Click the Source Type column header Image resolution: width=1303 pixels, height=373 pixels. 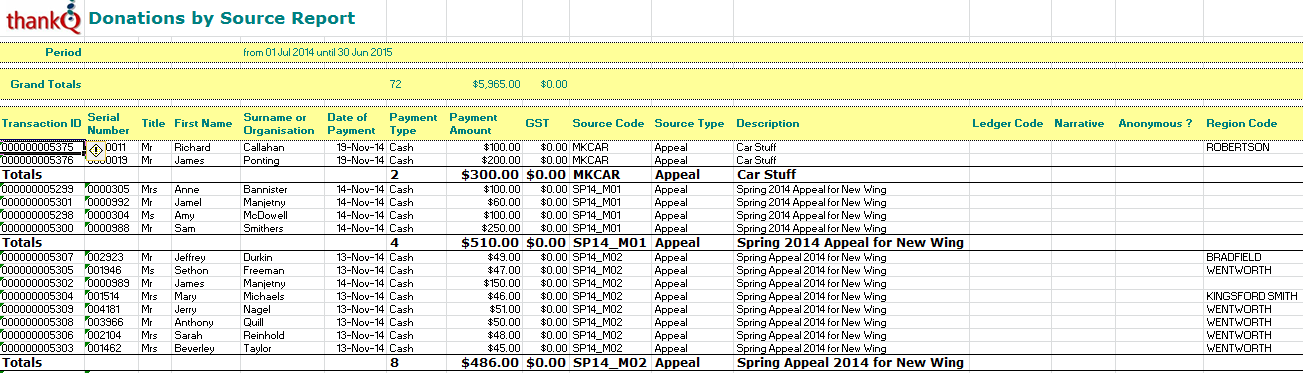689,124
